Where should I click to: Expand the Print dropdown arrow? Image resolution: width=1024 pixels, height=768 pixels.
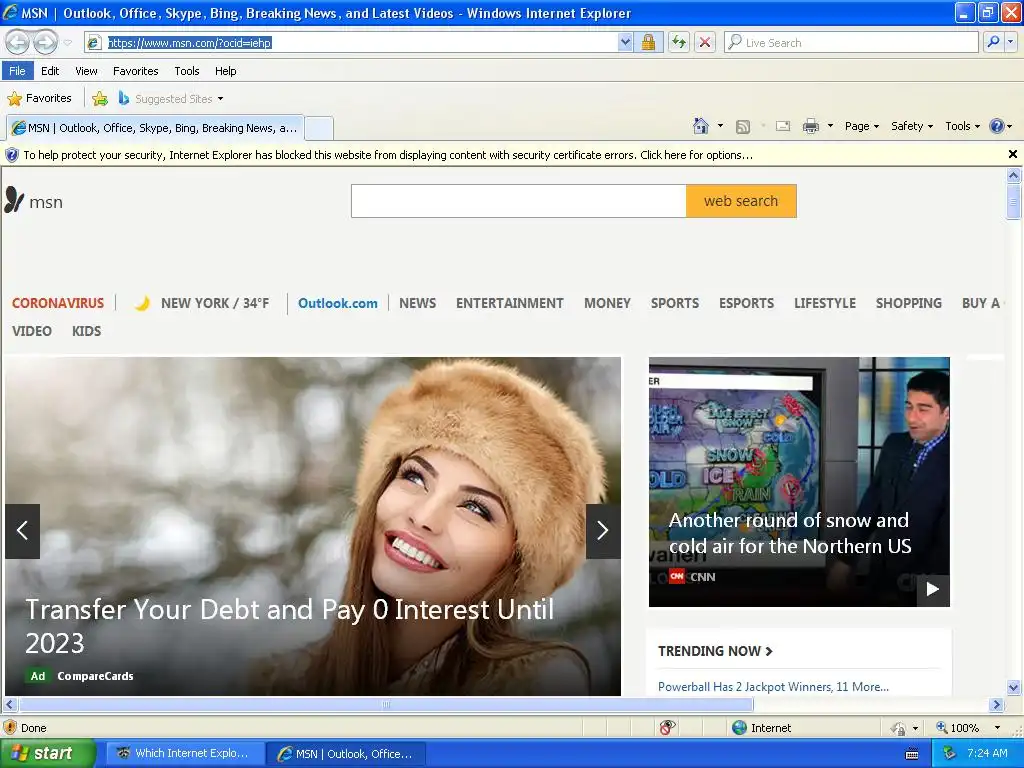point(830,126)
